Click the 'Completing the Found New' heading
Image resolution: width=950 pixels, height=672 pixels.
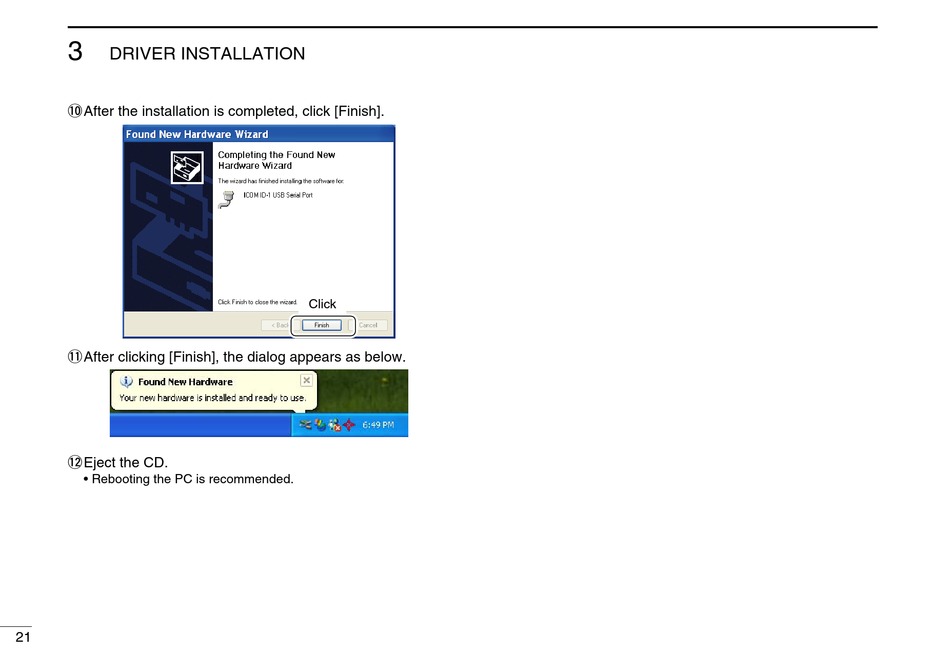[276, 155]
